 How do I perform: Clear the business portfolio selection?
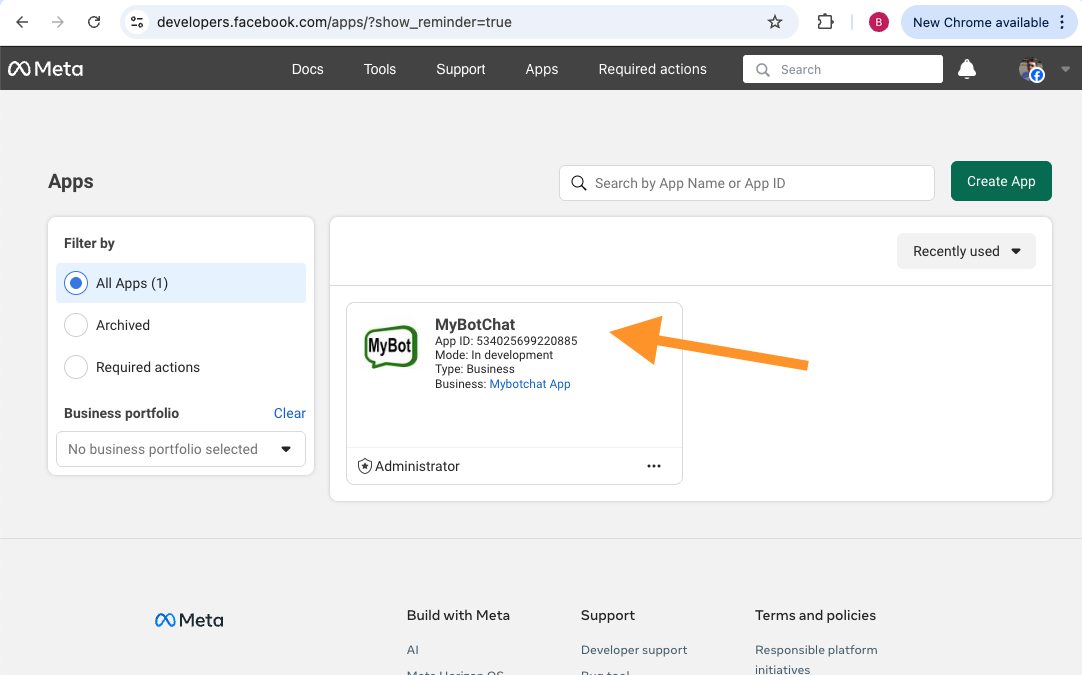(289, 413)
